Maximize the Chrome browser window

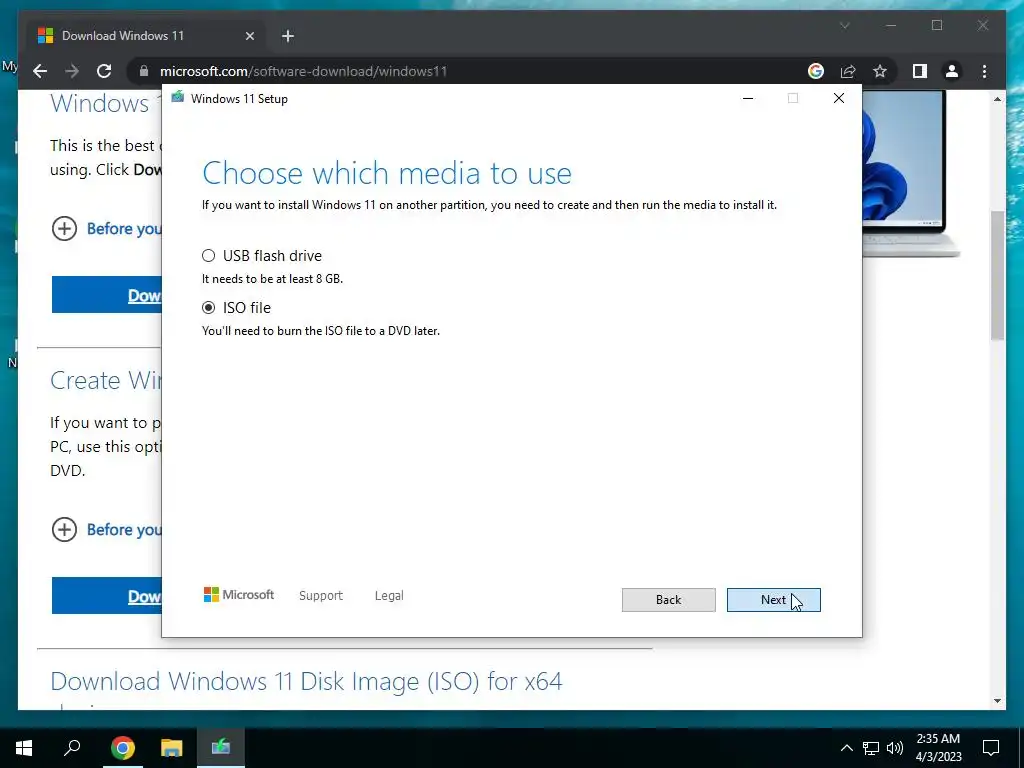(x=937, y=25)
